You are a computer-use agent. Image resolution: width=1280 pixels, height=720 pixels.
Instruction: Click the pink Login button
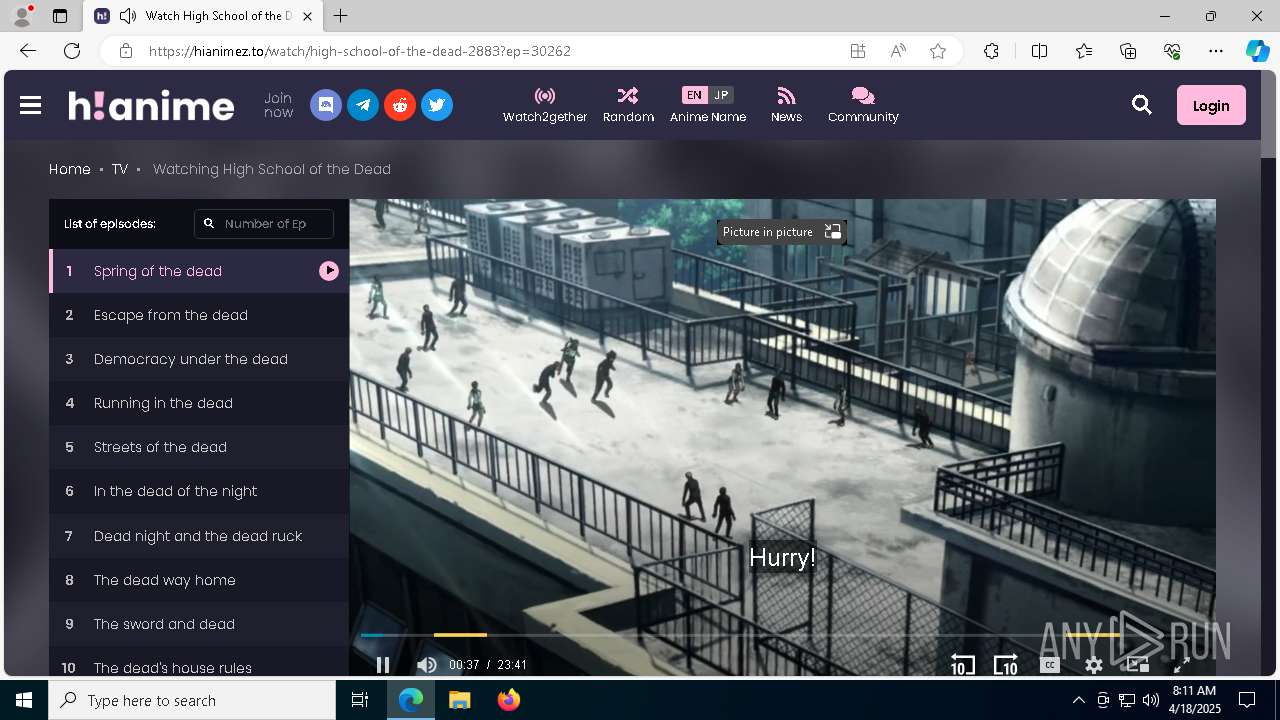point(1211,105)
